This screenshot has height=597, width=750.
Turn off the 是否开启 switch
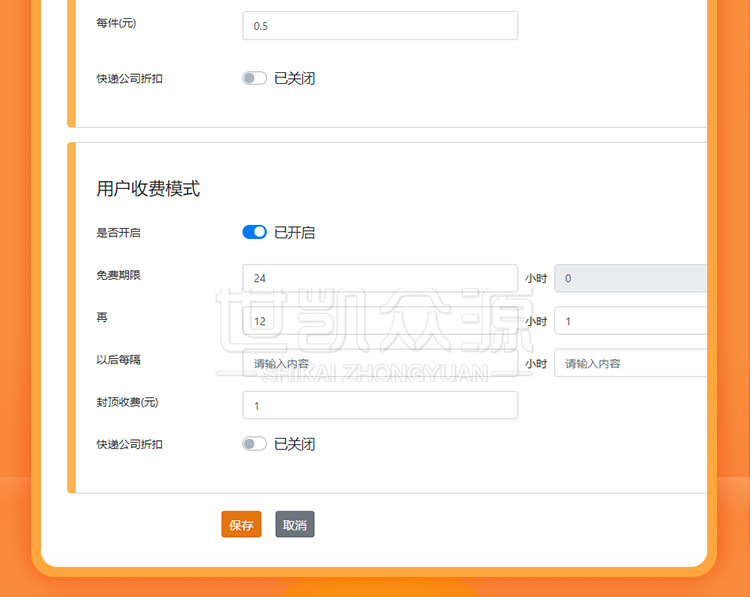254,232
